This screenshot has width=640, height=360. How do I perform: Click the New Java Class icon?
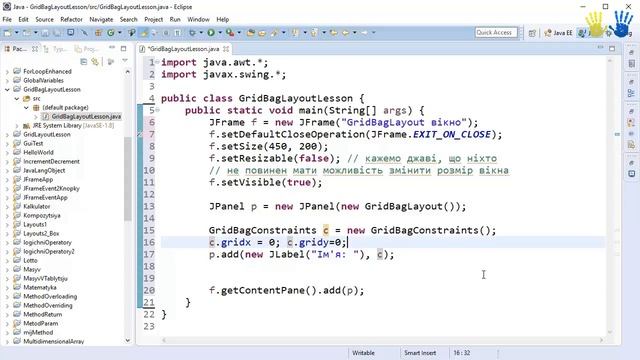point(111,33)
